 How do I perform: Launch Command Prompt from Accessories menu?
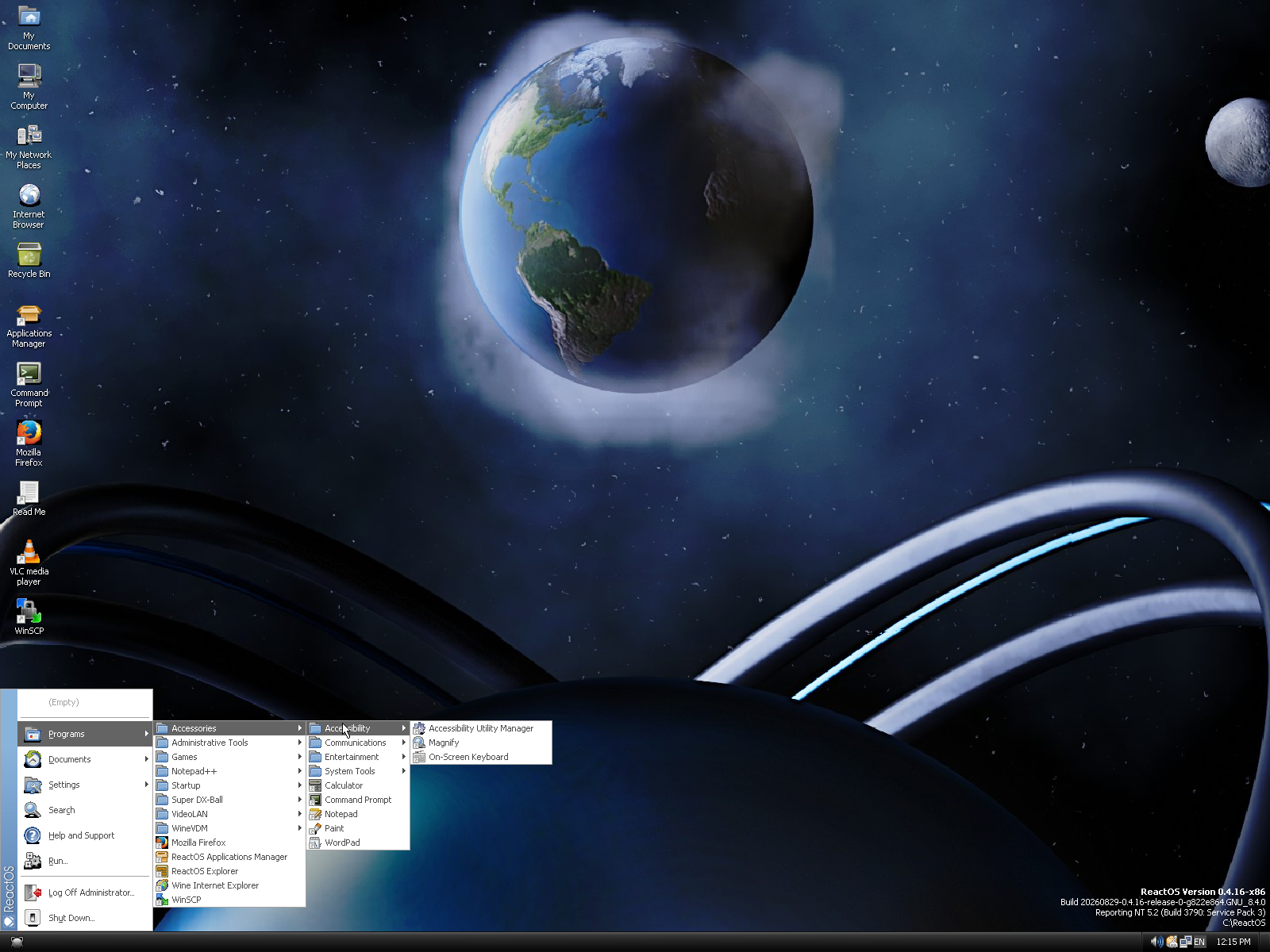(358, 800)
